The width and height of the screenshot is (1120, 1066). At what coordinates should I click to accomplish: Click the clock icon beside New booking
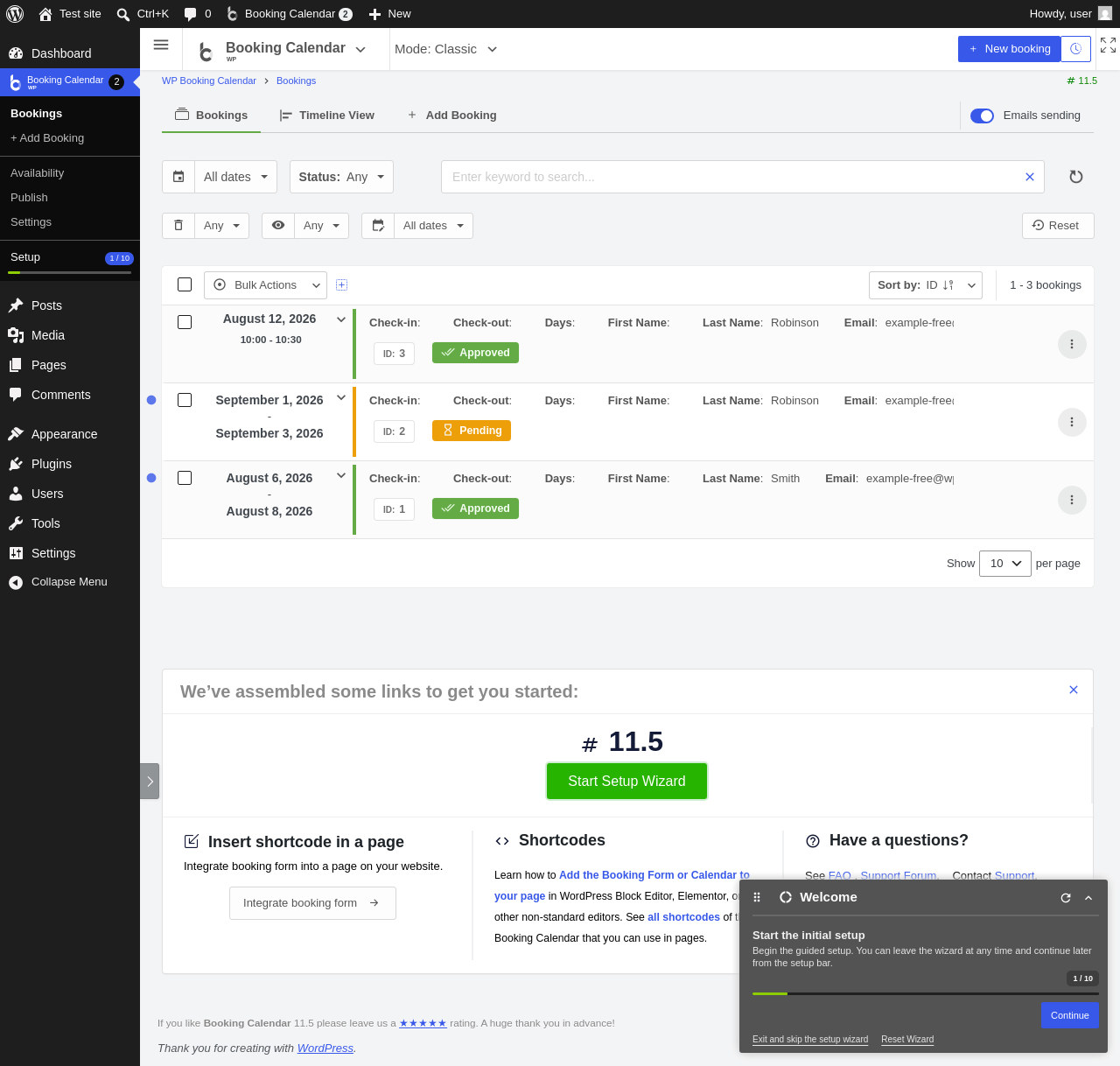coord(1076,49)
